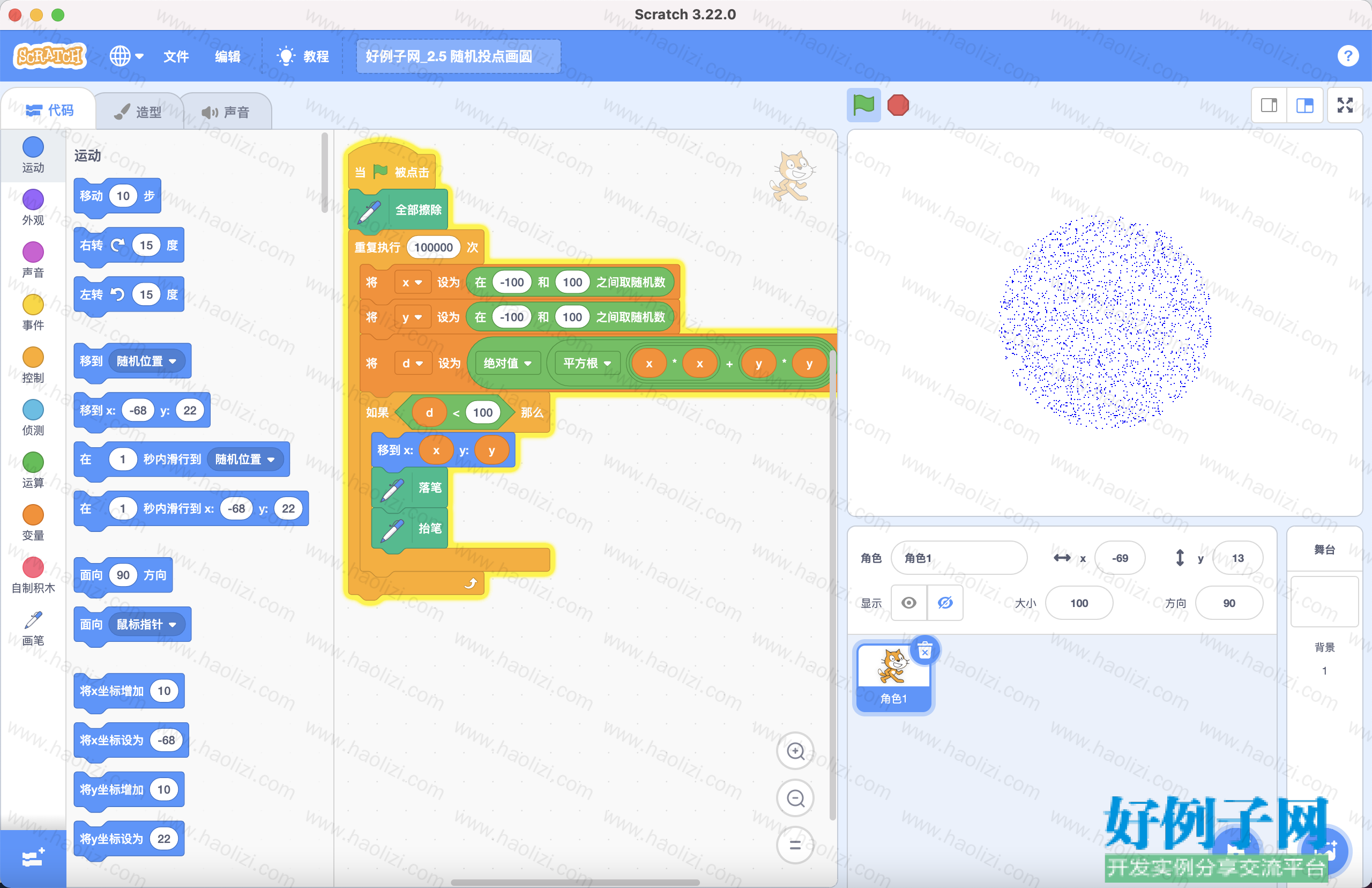Select the 自制积木 block category

coord(33,575)
